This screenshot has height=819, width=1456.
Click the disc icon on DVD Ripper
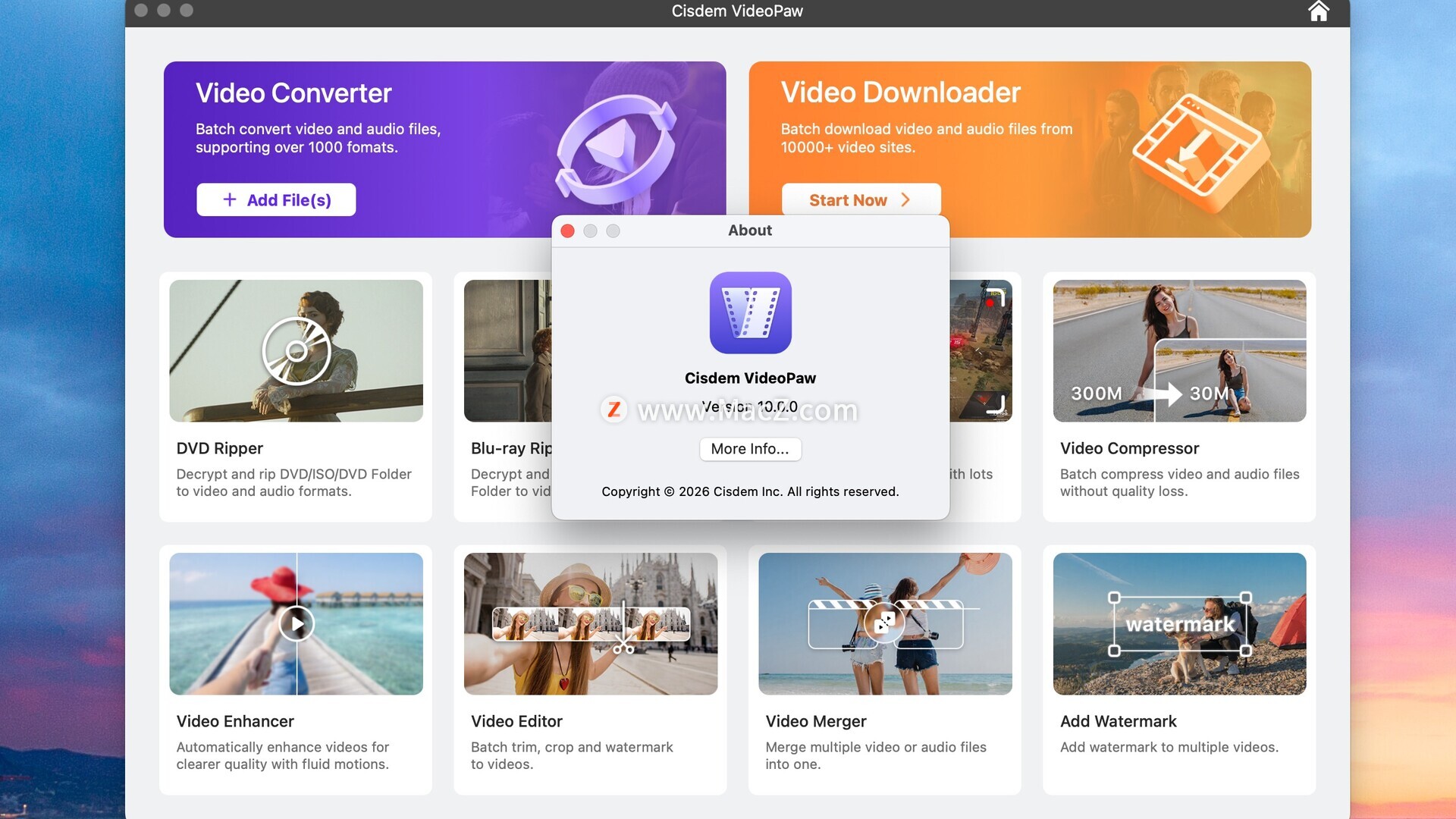coord(297,351)
